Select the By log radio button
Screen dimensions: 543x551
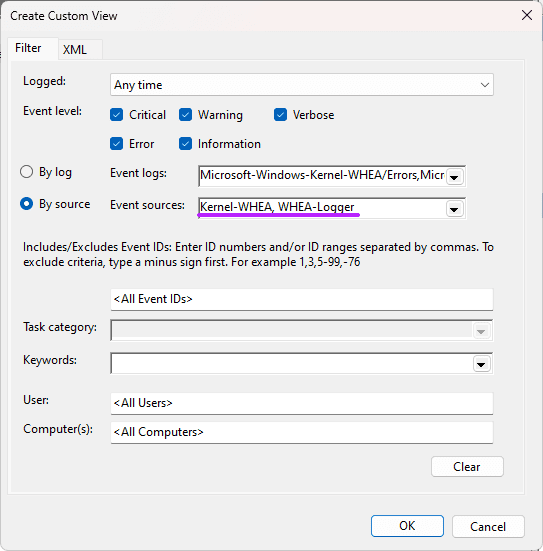coord(26,172)
